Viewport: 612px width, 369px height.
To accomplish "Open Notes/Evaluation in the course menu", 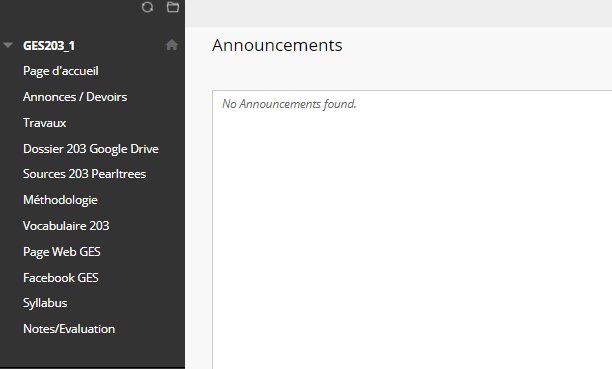I will point(69,329).
